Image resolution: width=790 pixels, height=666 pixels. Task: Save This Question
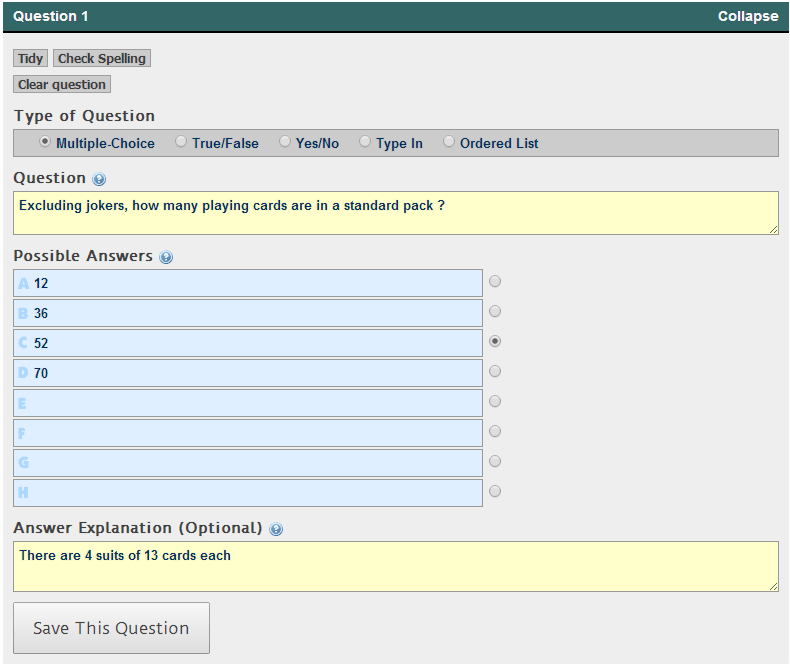click(111, 628)
